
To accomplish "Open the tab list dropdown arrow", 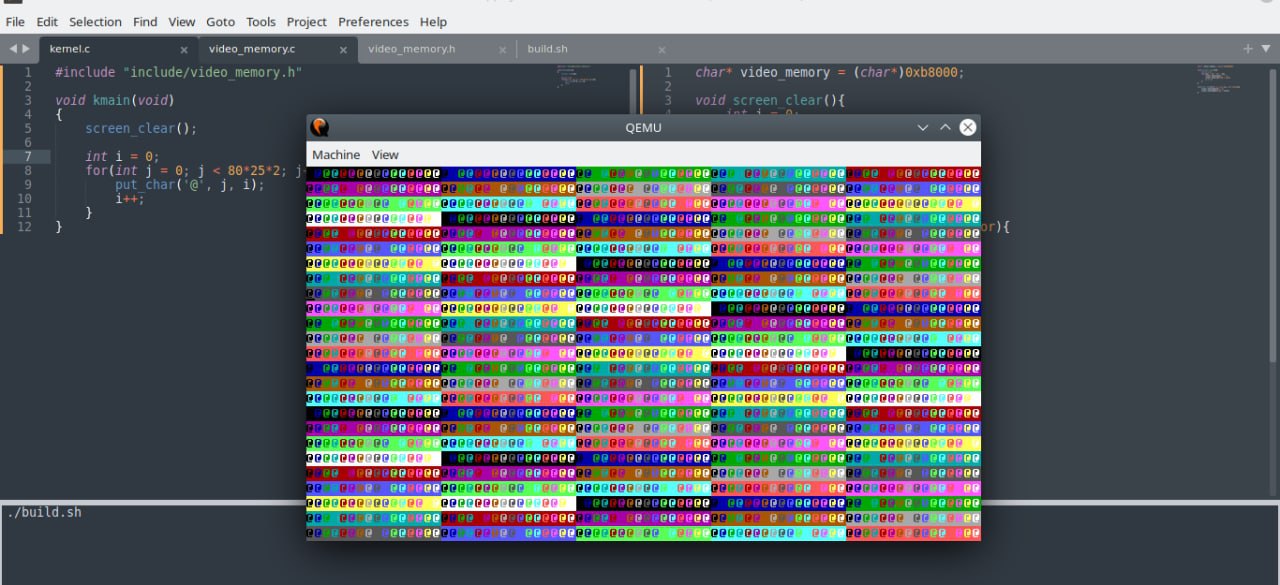I will tap(1265, 49).
